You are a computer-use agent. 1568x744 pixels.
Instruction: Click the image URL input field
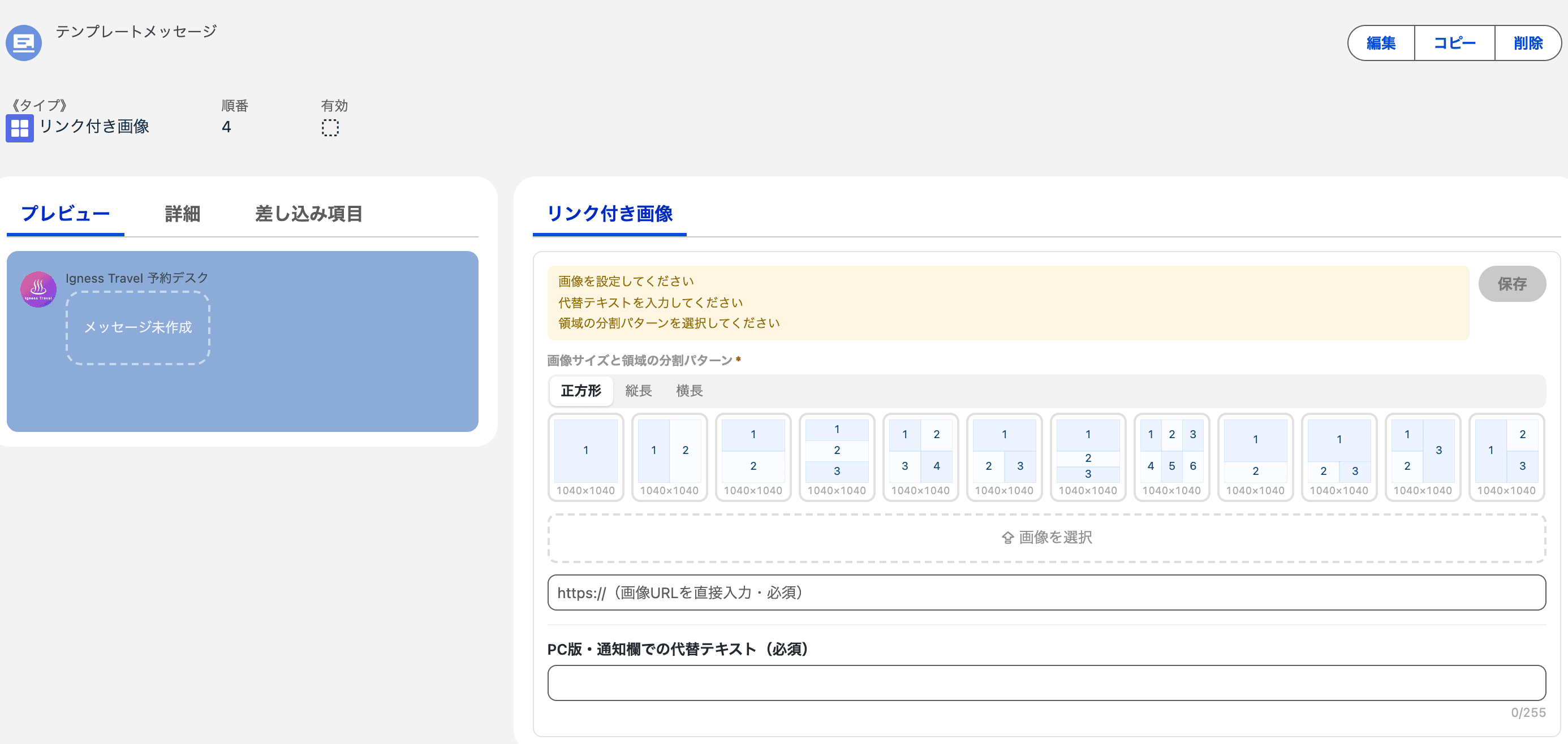pyautogui.click(x=1046, y=592)
